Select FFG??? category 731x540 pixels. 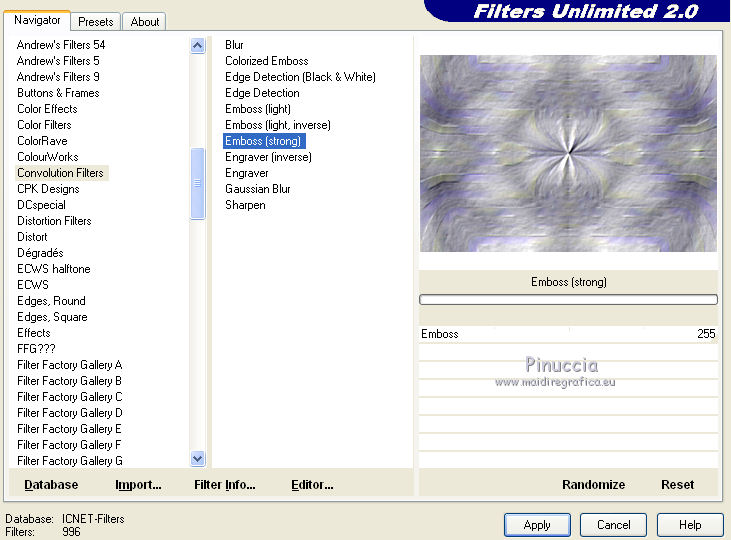point(36,349)
